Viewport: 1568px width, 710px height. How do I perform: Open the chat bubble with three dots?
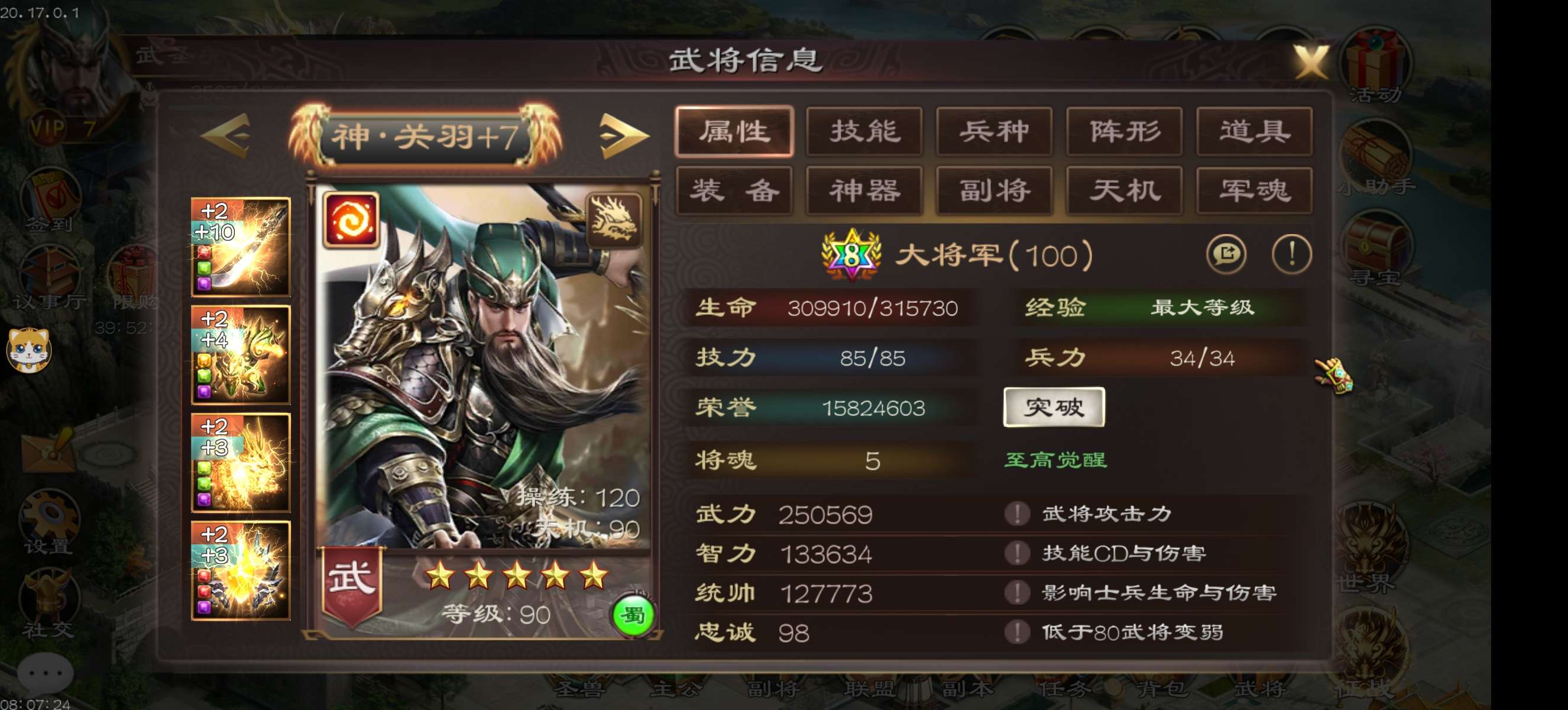(x=45, y=673)
